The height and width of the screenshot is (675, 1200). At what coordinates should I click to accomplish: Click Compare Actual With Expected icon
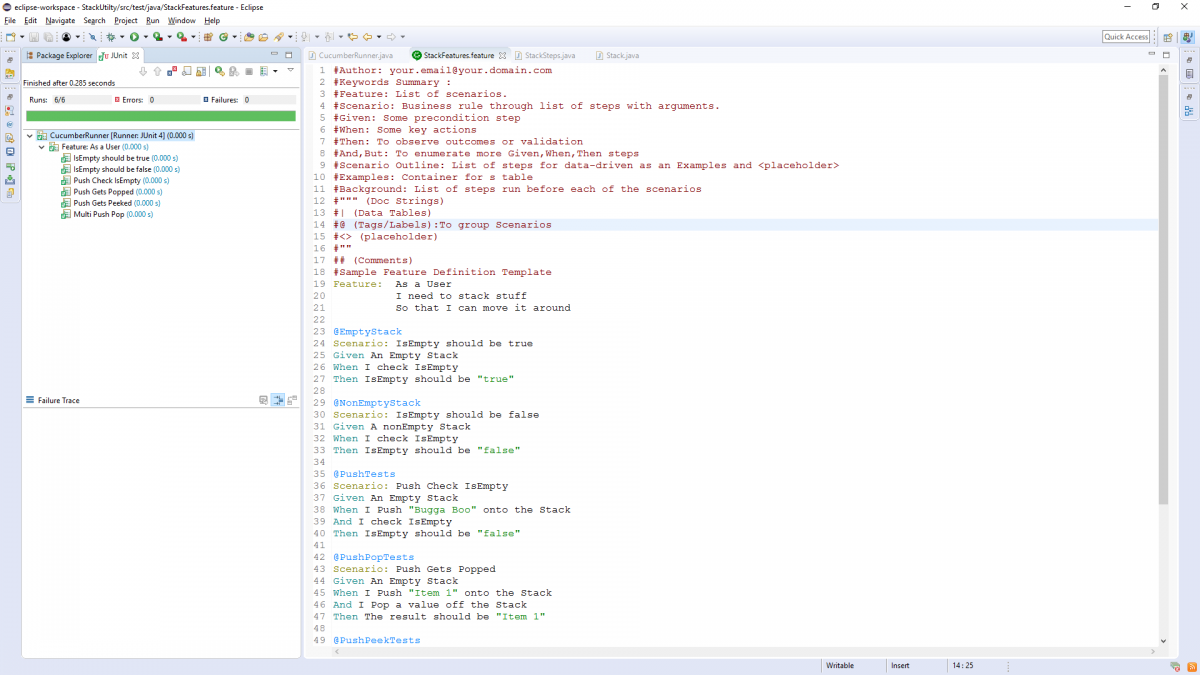point(292,400)
